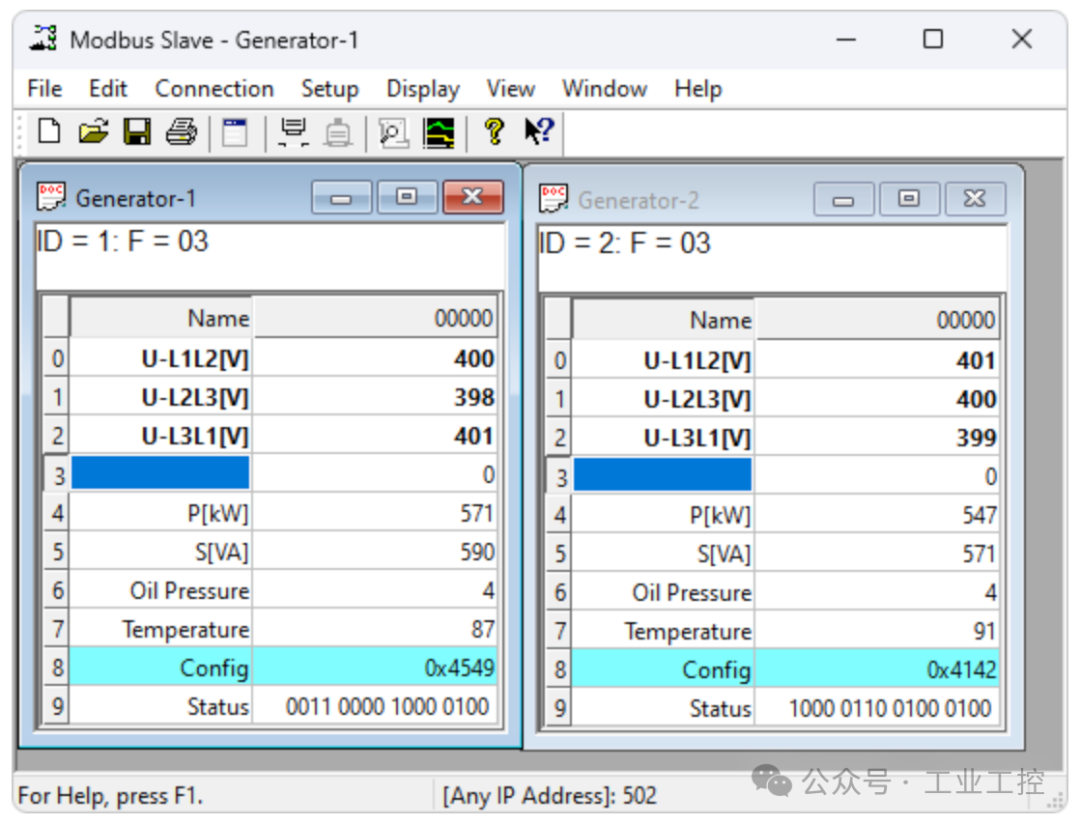Image resolution: width=1080 pixels, height=825 pixels.
Task: Maximize the Generator-1 child window
Action: click(x=407, y=198)
